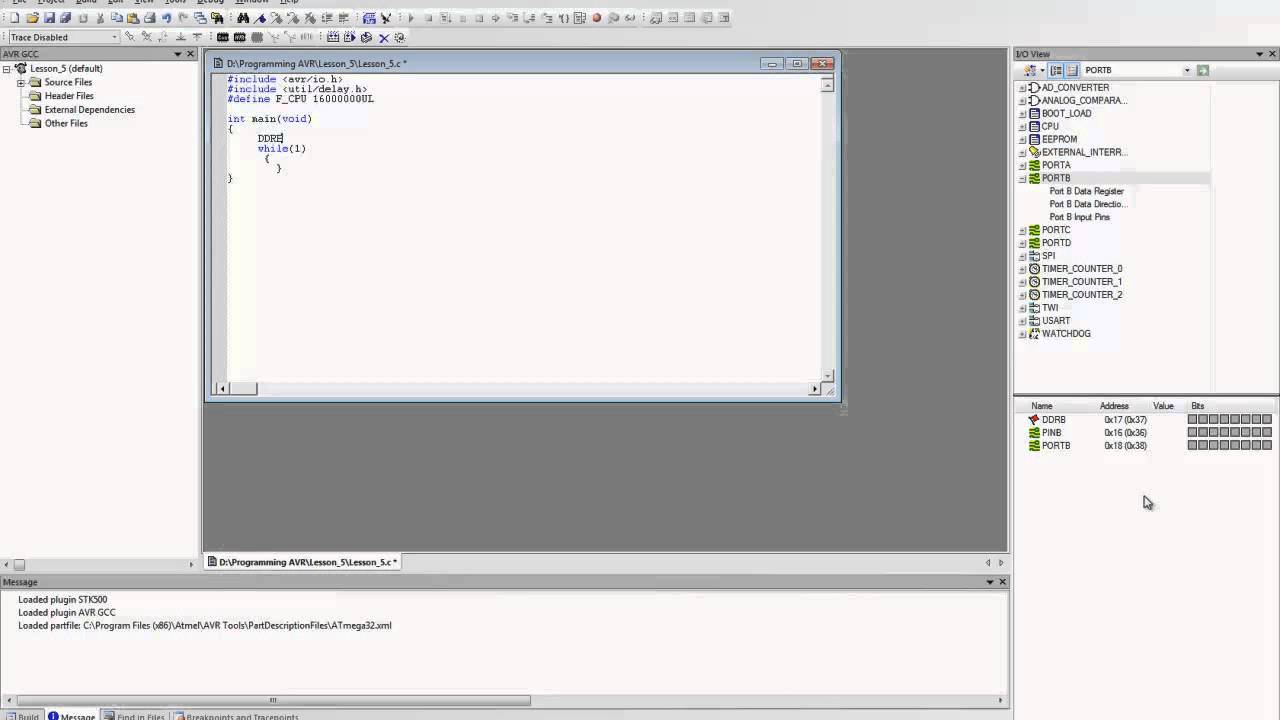Click the Paste clipboard icon

[x=133, y=18]
